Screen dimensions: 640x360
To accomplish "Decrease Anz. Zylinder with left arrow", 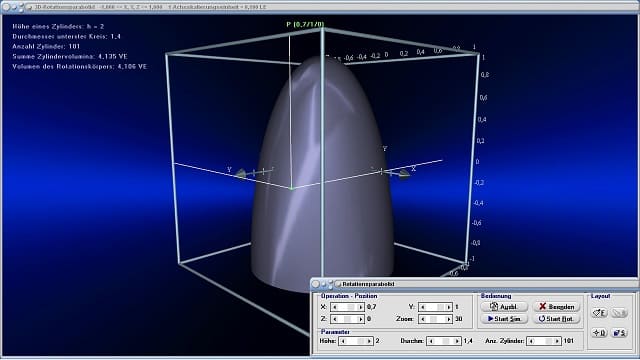I will coord(531,341).
